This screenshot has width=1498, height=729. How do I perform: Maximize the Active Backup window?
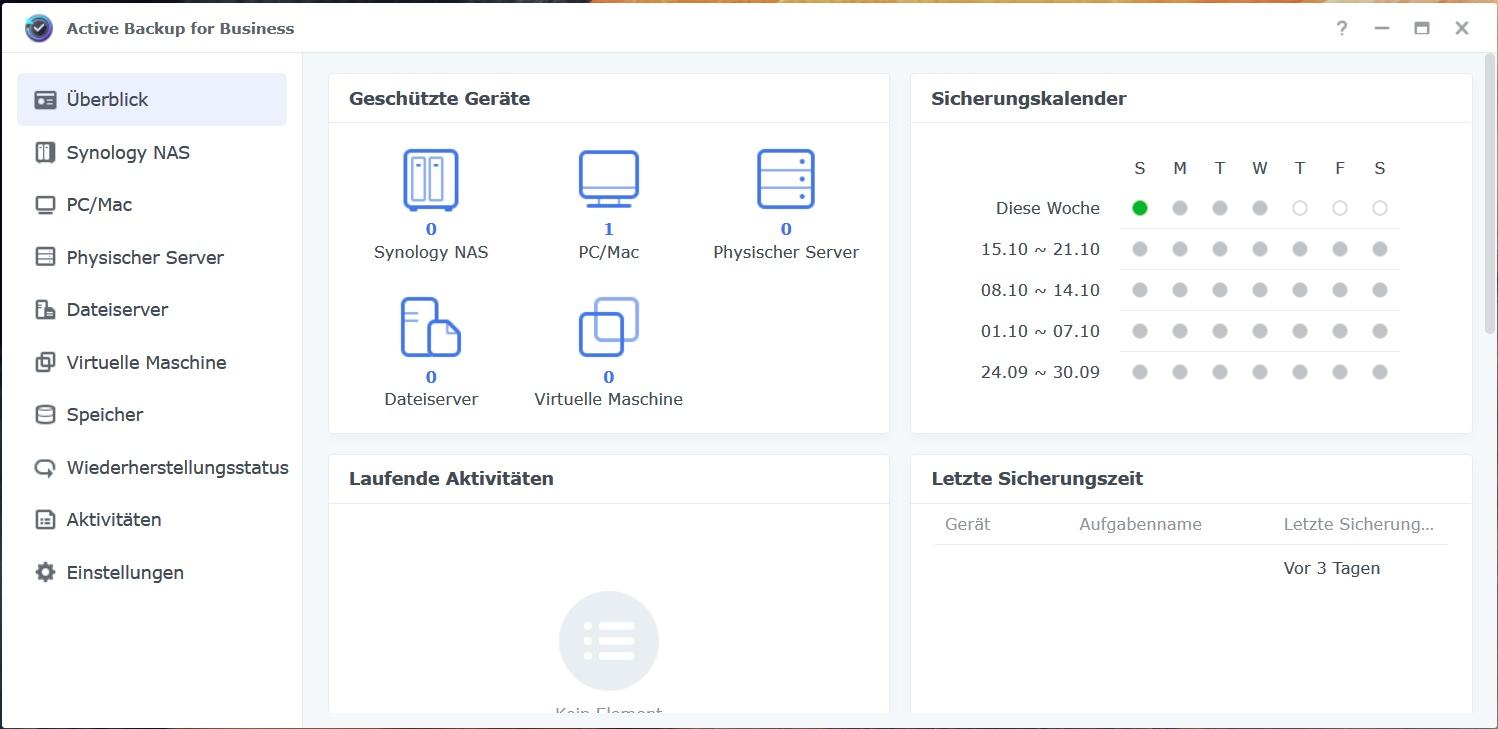click(1422, 28)
